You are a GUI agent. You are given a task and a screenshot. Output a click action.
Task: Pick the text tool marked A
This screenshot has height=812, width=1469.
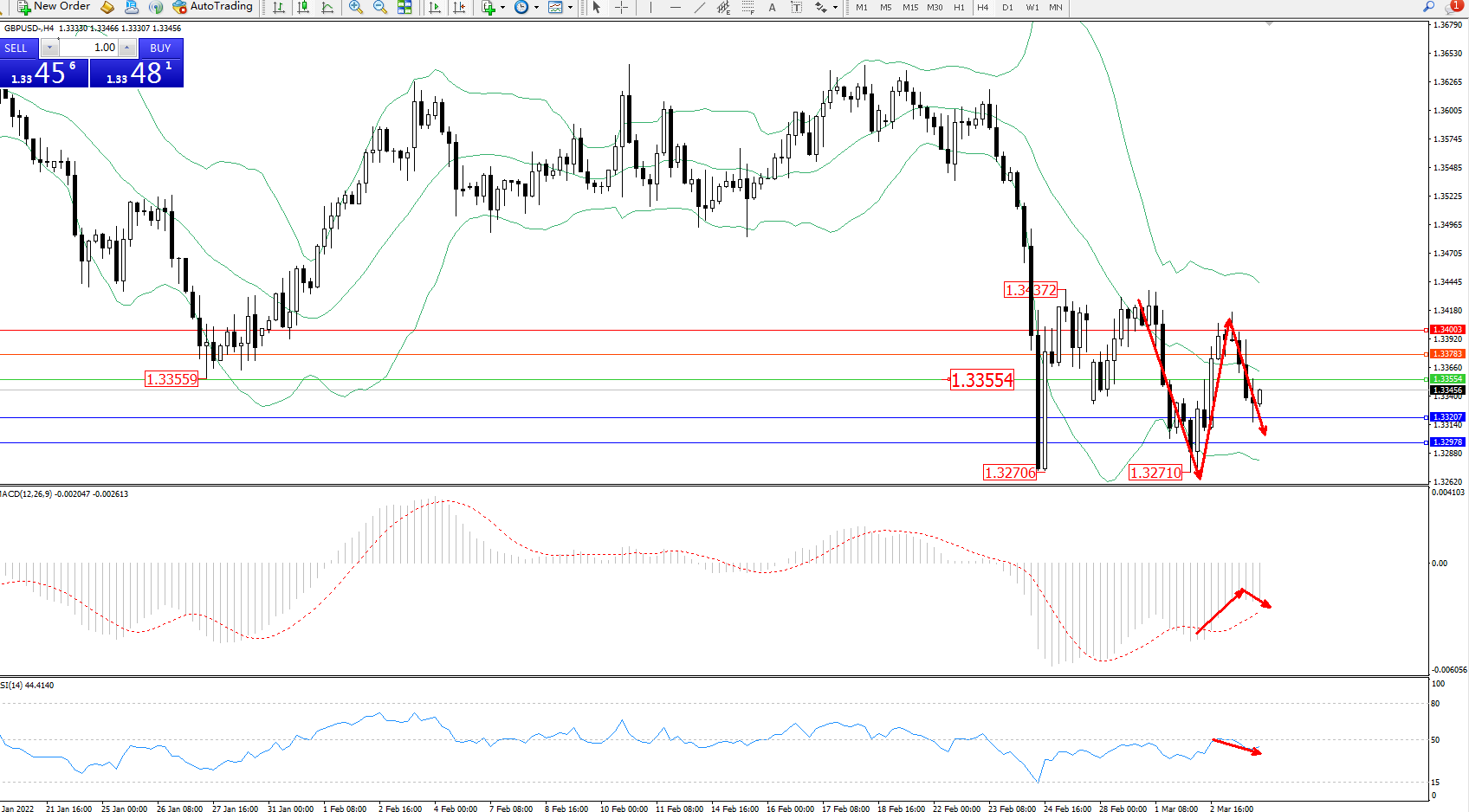click(772, 7)
